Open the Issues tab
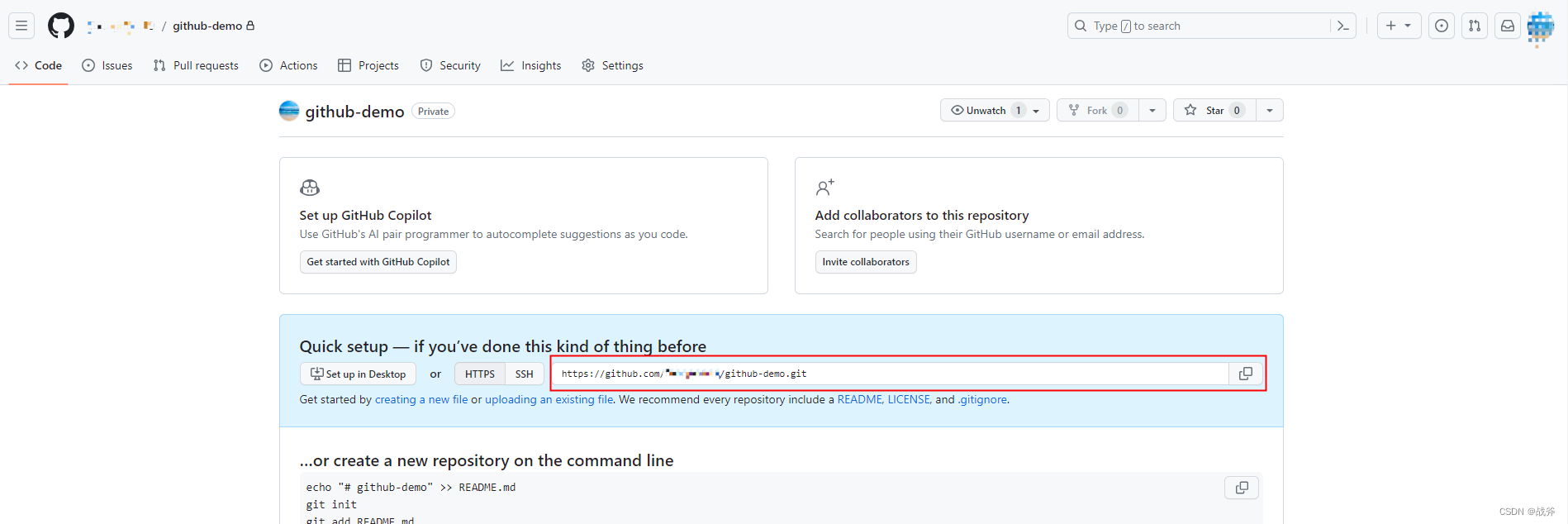 point(107,65)
